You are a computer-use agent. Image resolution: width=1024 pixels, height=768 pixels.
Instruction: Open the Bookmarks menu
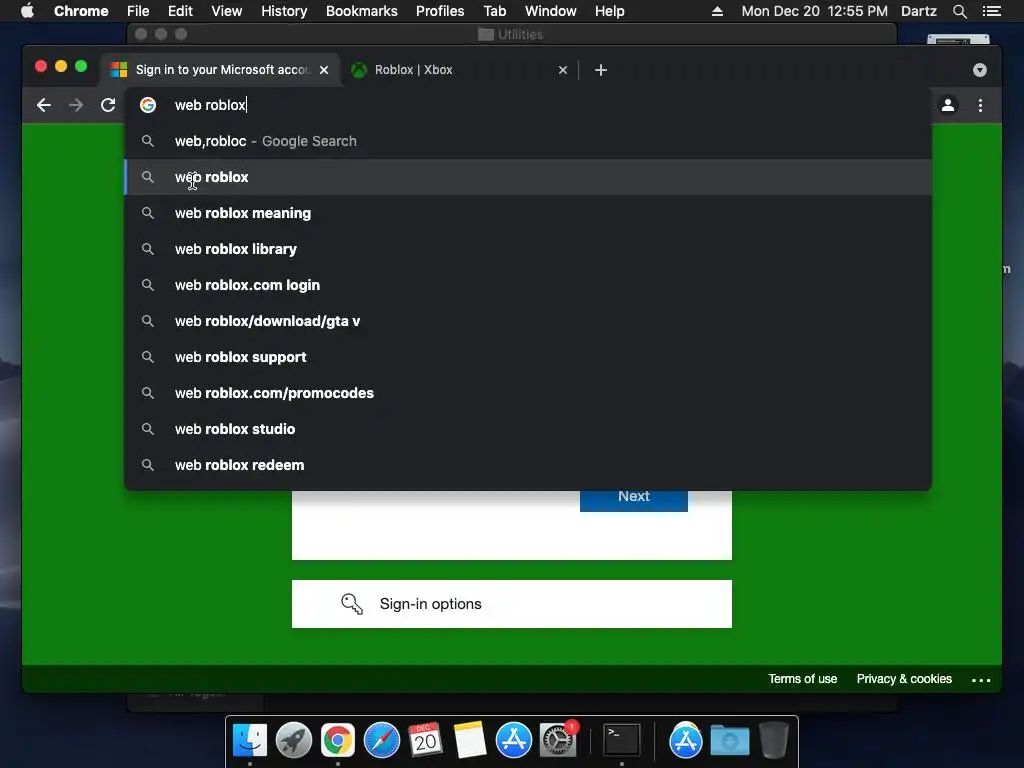361,11
